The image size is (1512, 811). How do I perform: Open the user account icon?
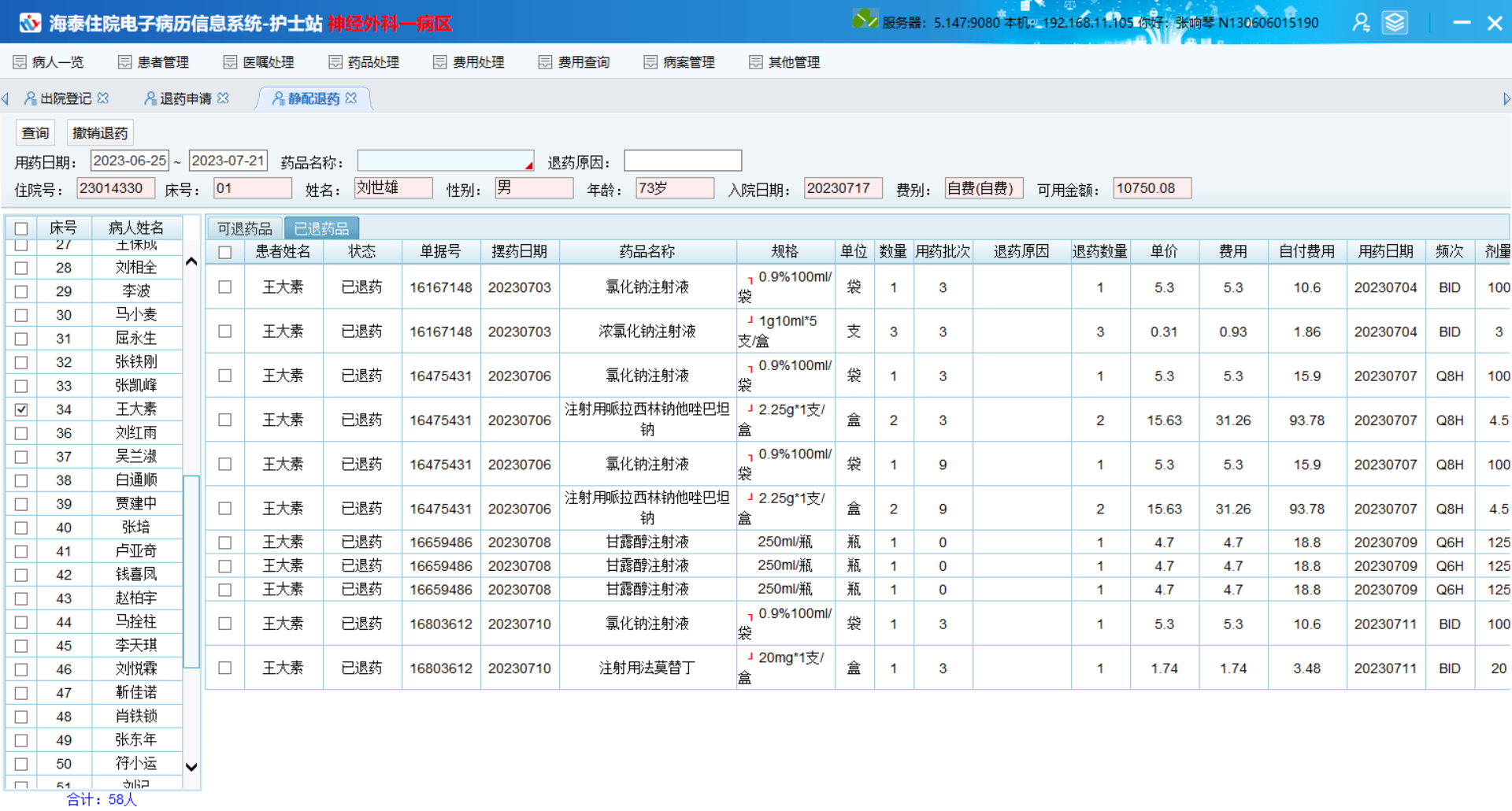(x=1361, y=22)
